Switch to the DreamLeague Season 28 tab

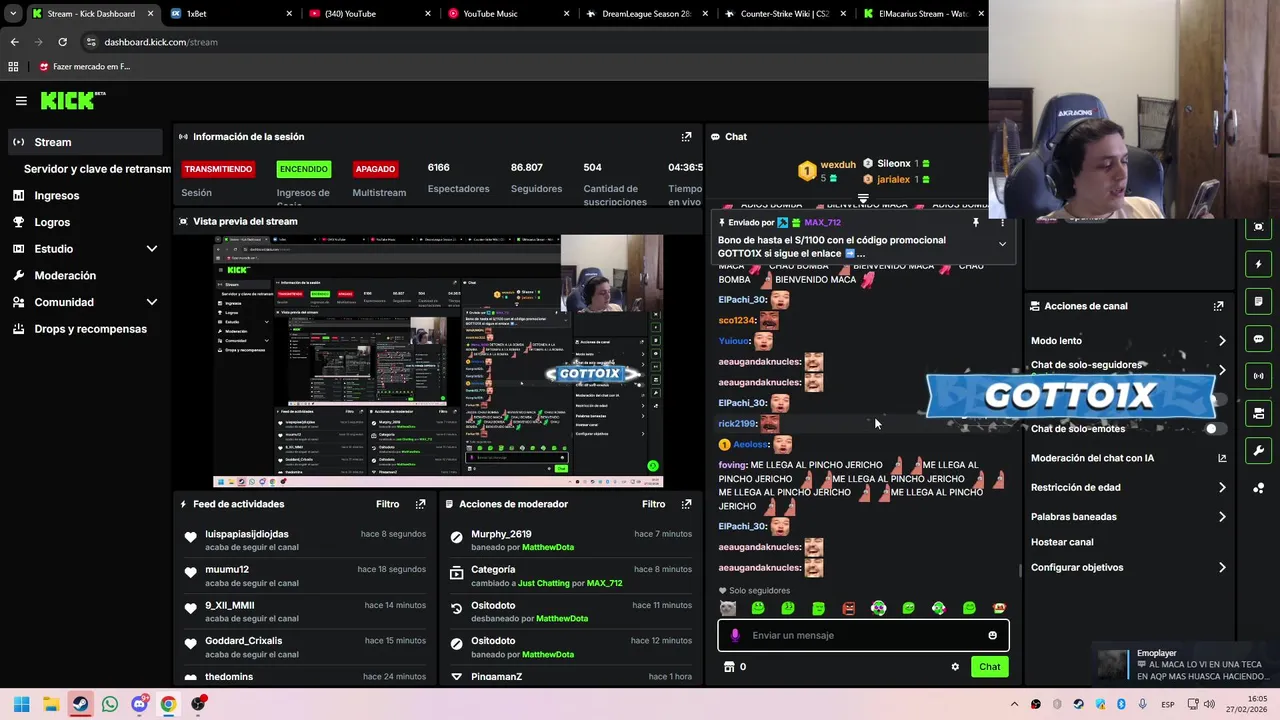(x=645, y=14)
